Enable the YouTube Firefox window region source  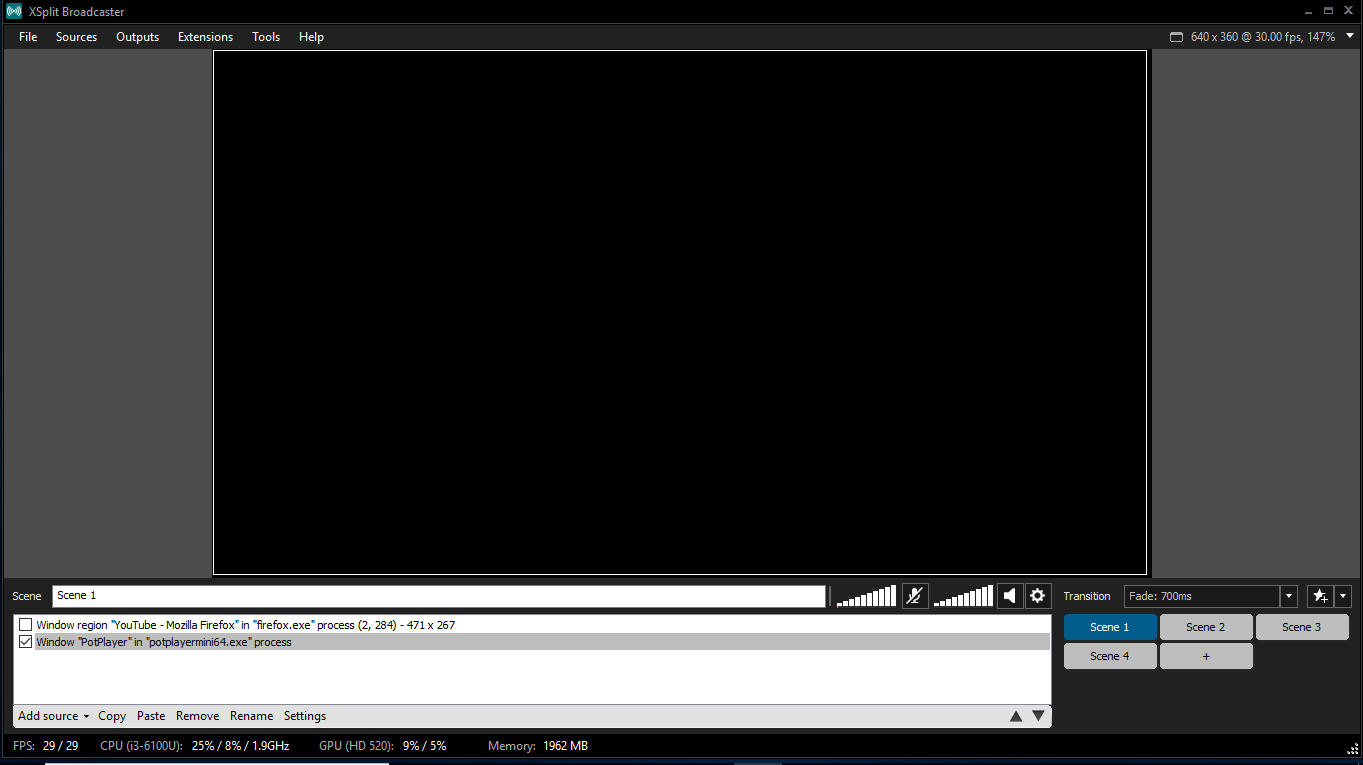click(26, 625)
